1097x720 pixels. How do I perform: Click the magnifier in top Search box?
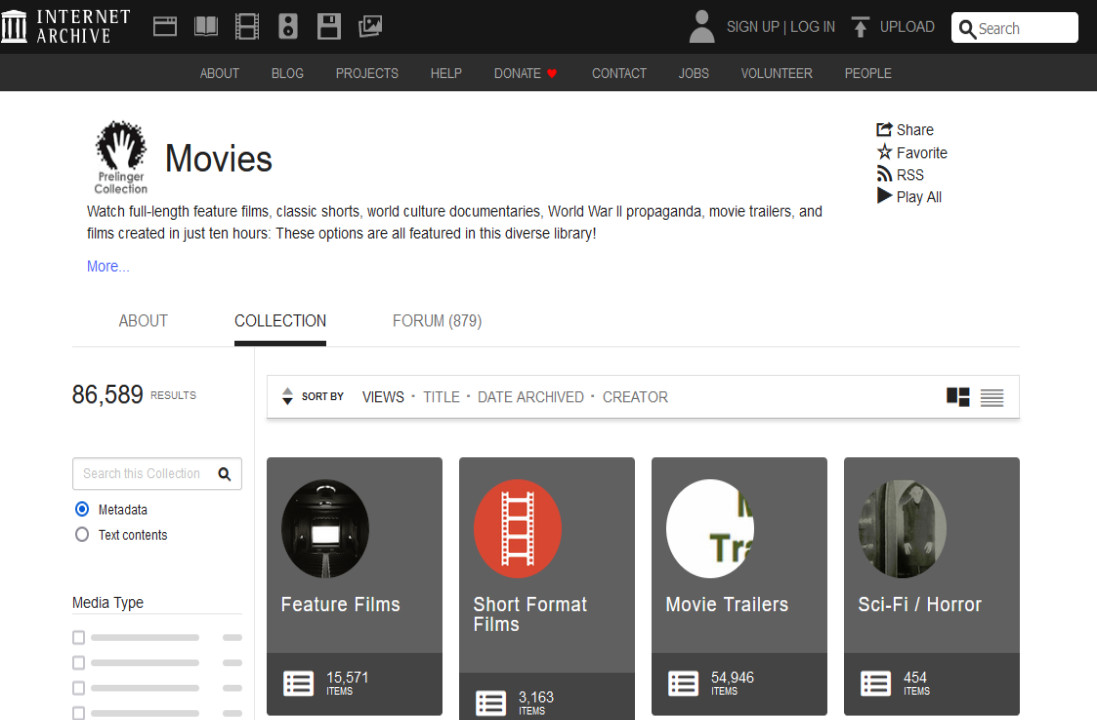pos(967,29)
